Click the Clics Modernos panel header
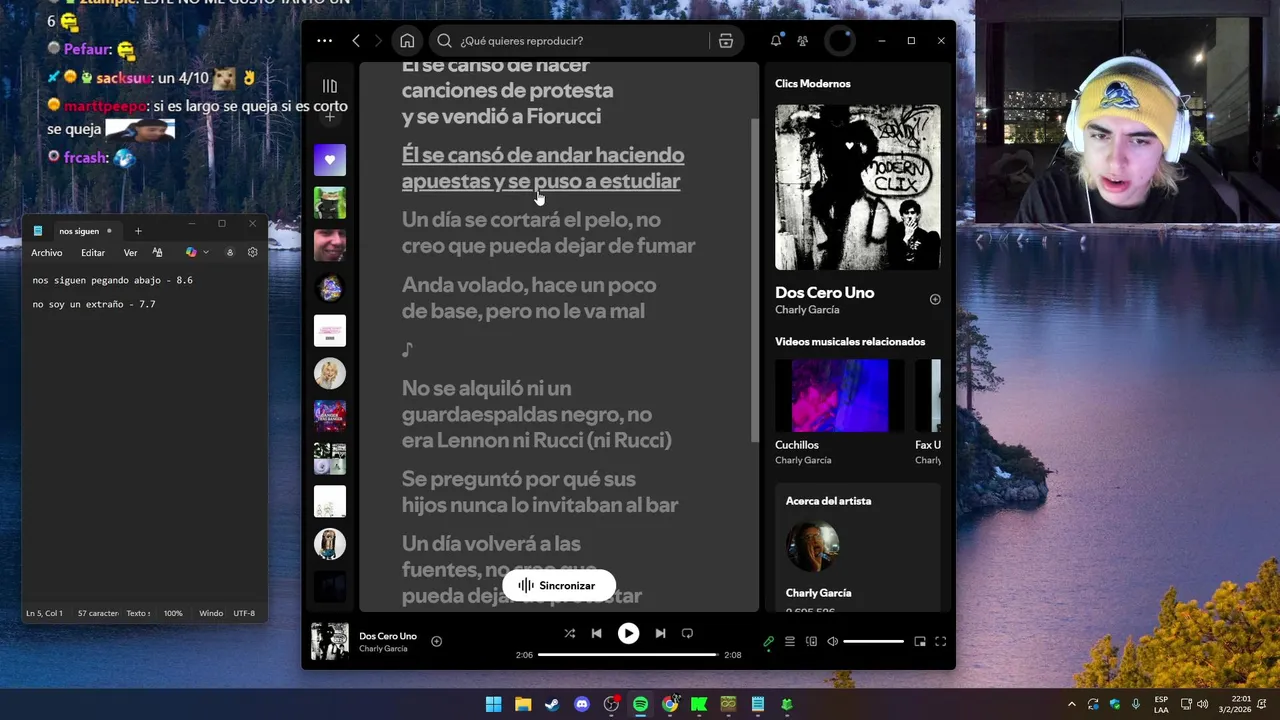The height and width of the screenshot is (720, 1280). pyautogui.click(x=813, y=84)
